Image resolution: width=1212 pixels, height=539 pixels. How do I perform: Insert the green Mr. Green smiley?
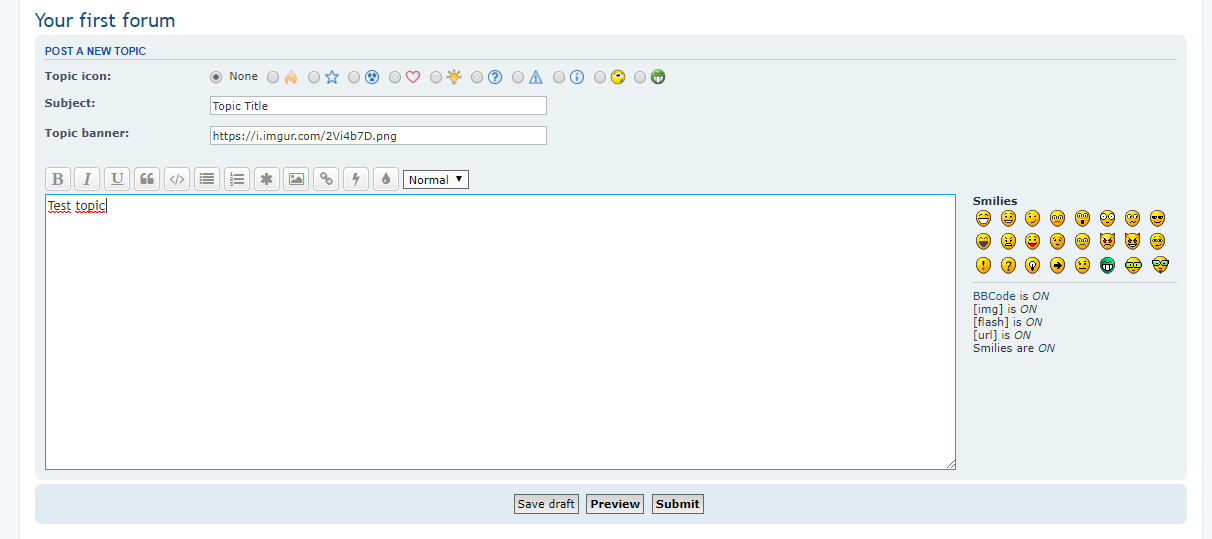(1108, 265)
